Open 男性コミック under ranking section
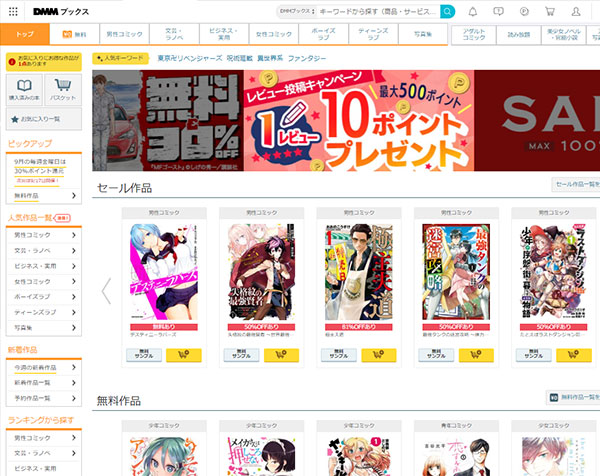Image resolution: width=600 pixels, height=476 pixels. click(44, 438)
